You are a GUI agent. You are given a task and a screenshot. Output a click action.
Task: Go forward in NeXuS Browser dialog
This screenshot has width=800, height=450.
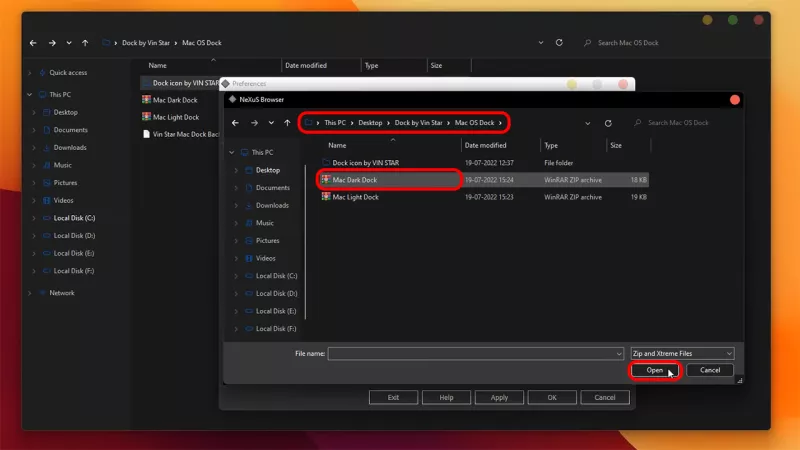tap(254, 123)
